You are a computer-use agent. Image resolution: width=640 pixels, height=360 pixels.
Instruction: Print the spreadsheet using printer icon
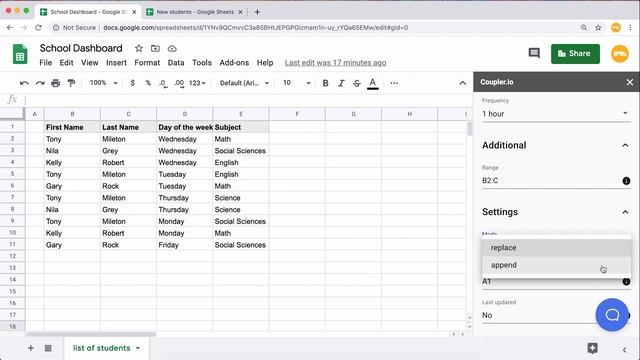pyautogui.click(x=56, y=83)
